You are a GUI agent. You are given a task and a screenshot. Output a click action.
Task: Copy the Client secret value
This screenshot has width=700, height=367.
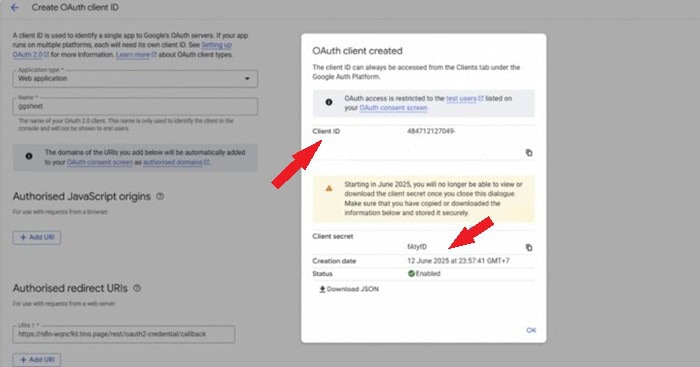[x=529, y=247]
